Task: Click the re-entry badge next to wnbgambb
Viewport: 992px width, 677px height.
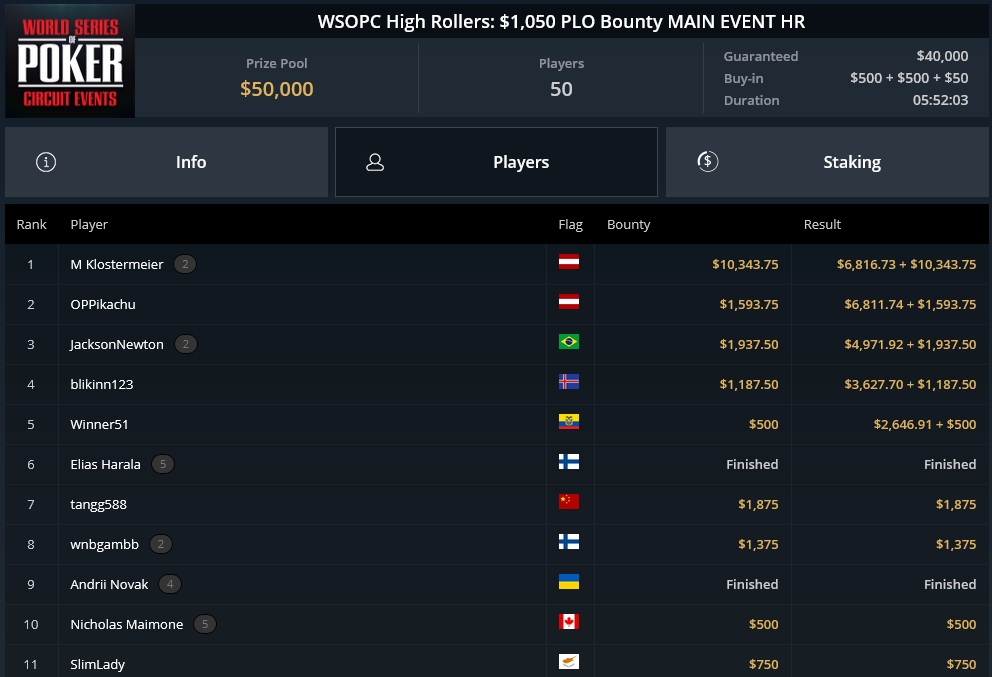Action: point(161,544)
